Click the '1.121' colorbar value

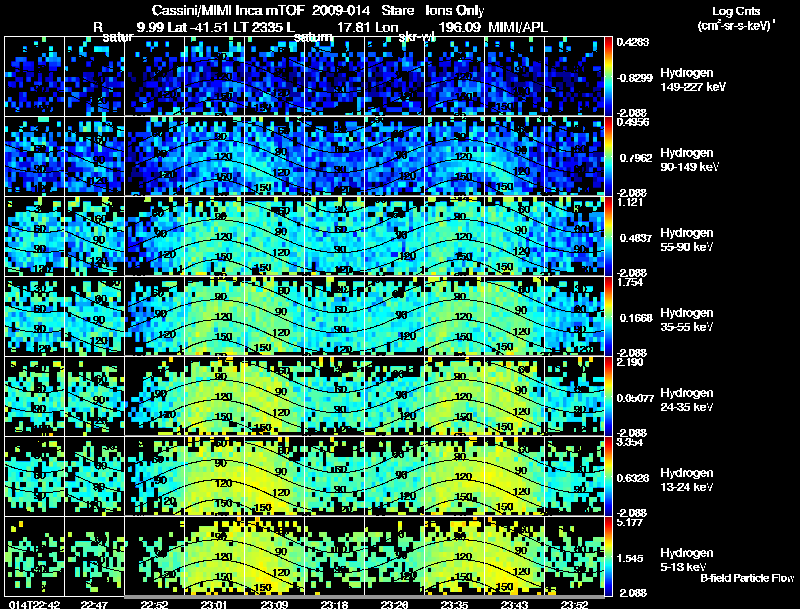[630, 202]
